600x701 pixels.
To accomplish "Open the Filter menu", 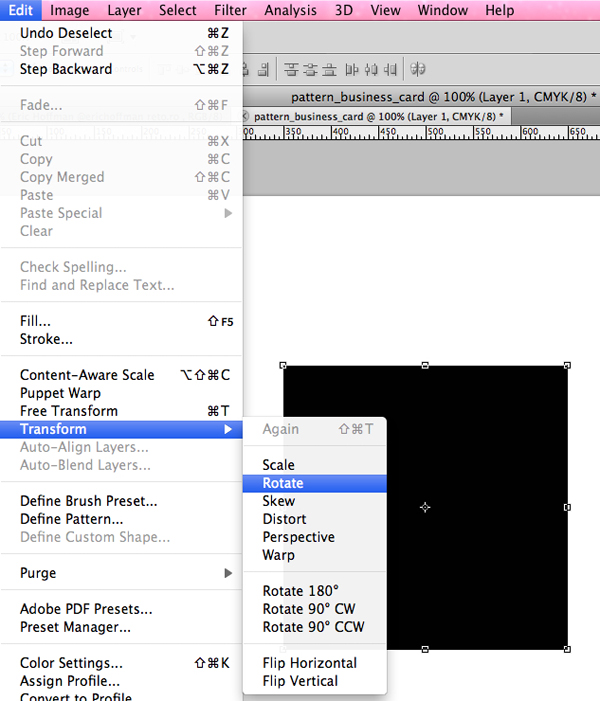I will click(x=230, y=10).
